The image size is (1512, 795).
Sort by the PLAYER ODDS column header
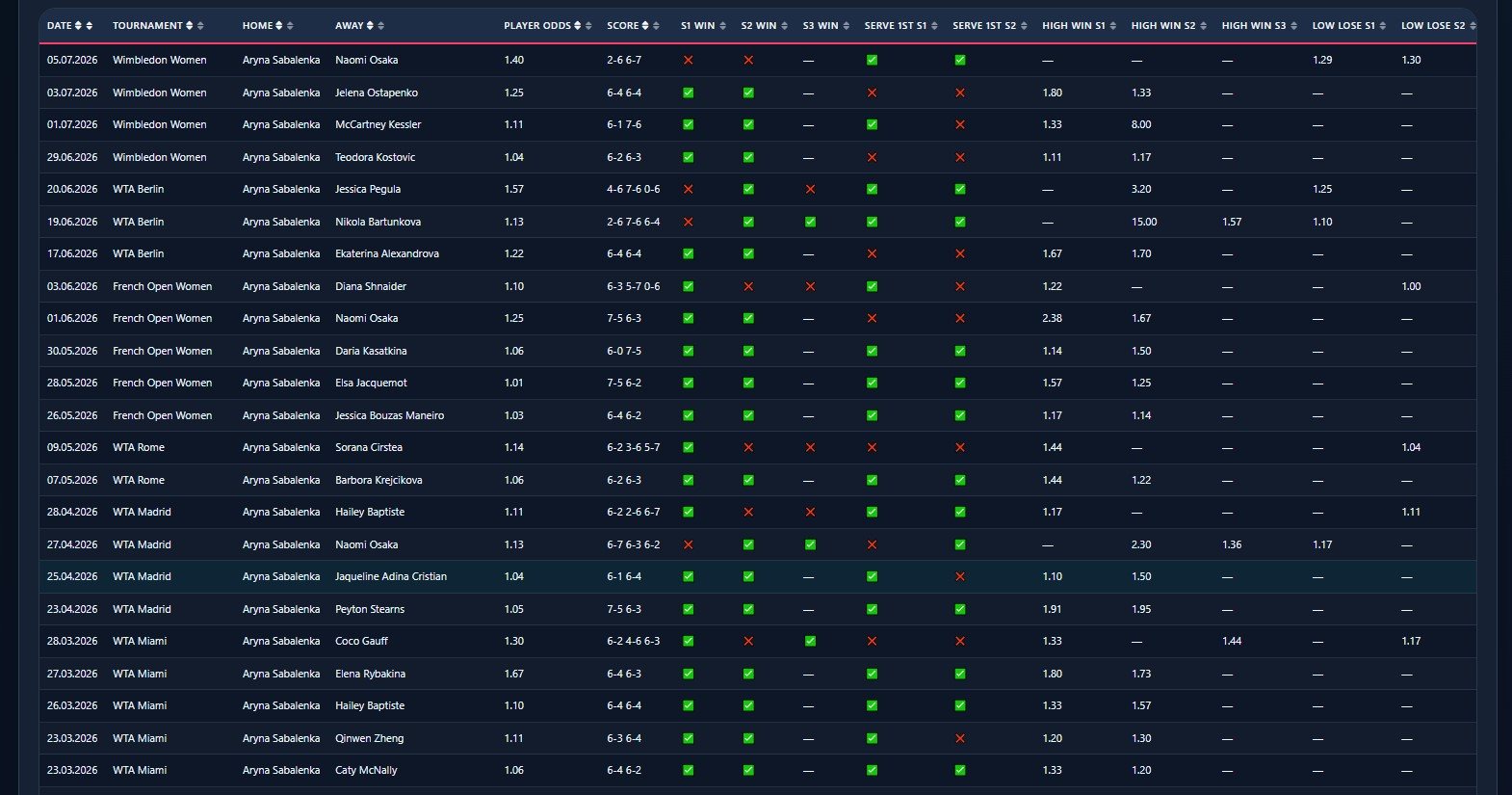pos(547,26)
